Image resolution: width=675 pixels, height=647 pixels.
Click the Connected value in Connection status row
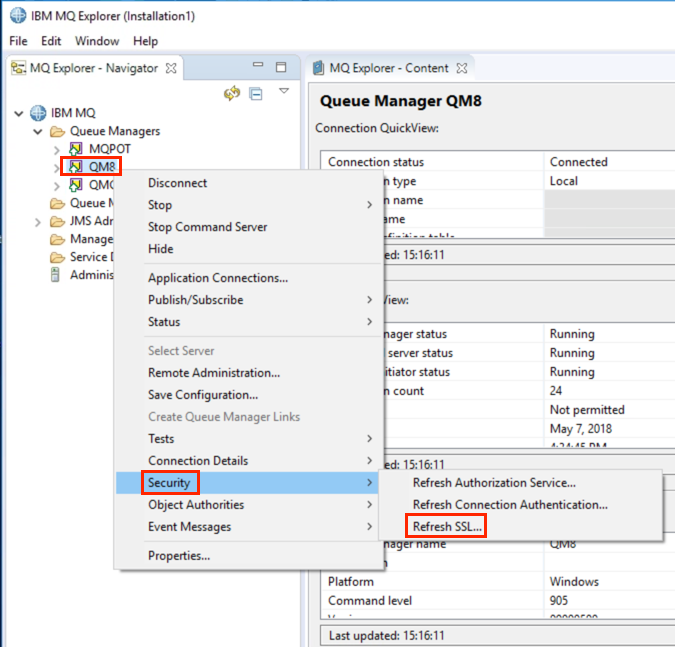579,162
